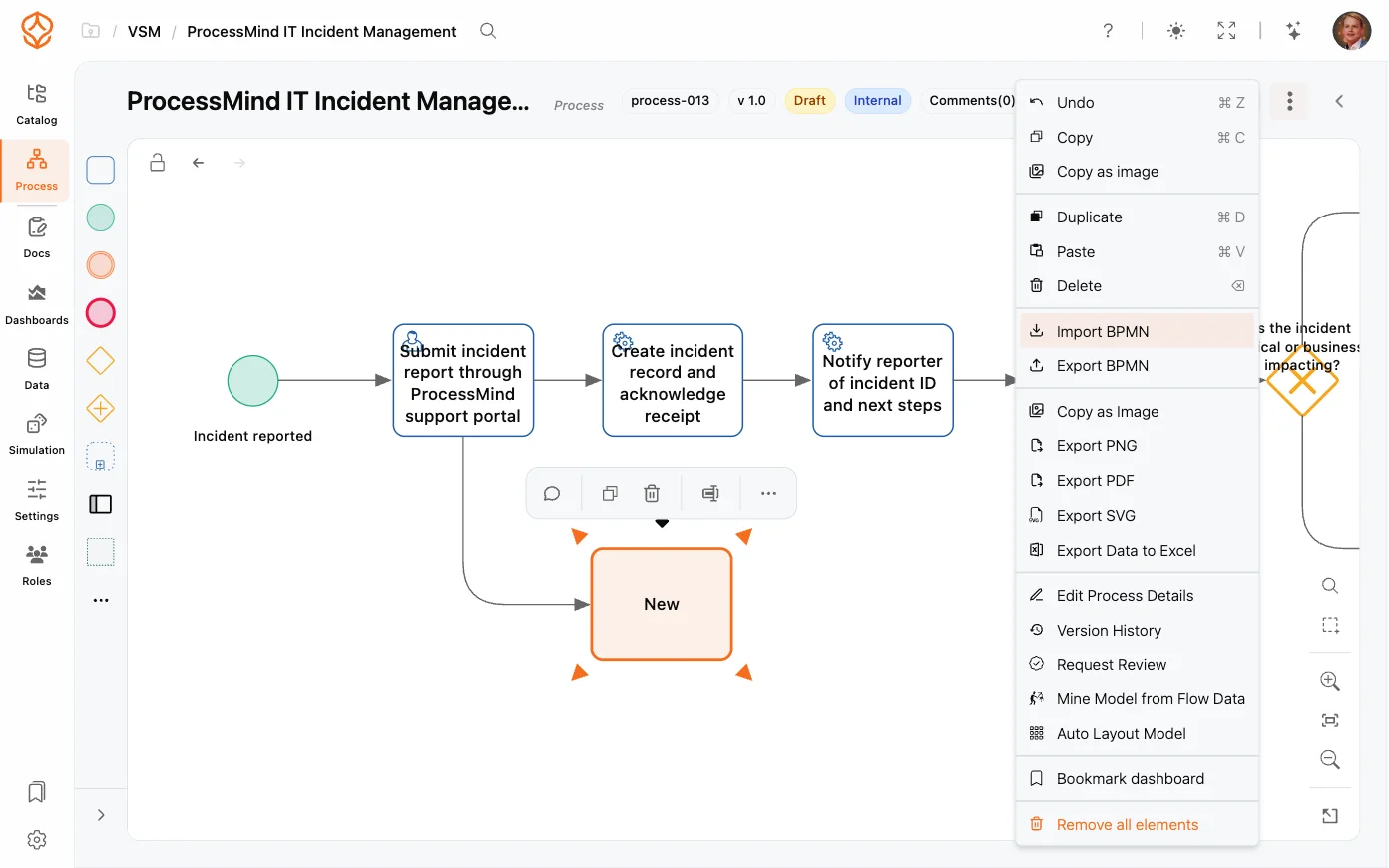Choose Remove all elements
Image resolution: width=1389 pixels, height=868 pixels.
1137,825
